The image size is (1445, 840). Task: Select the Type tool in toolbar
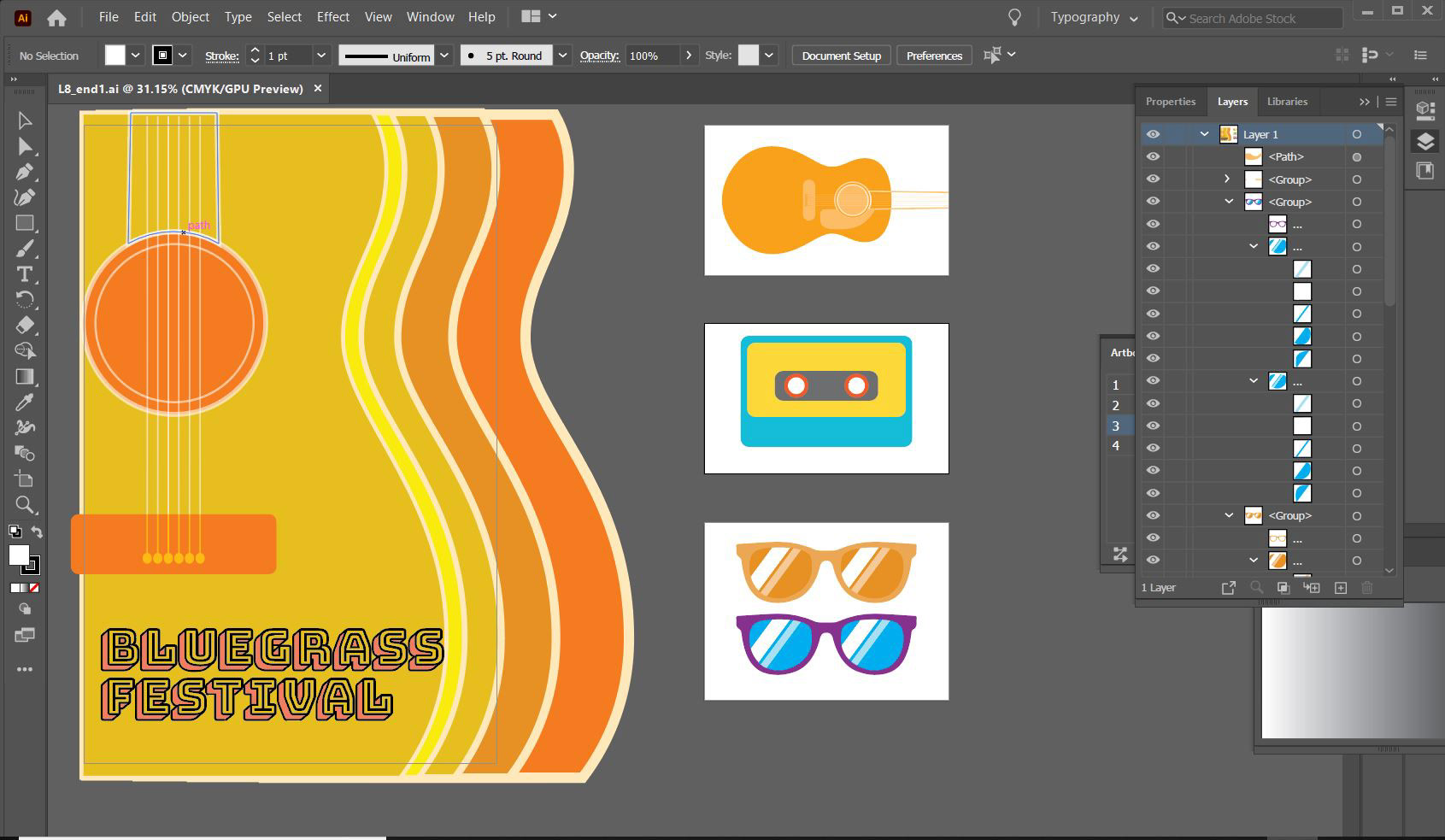[x=25, y=274]
